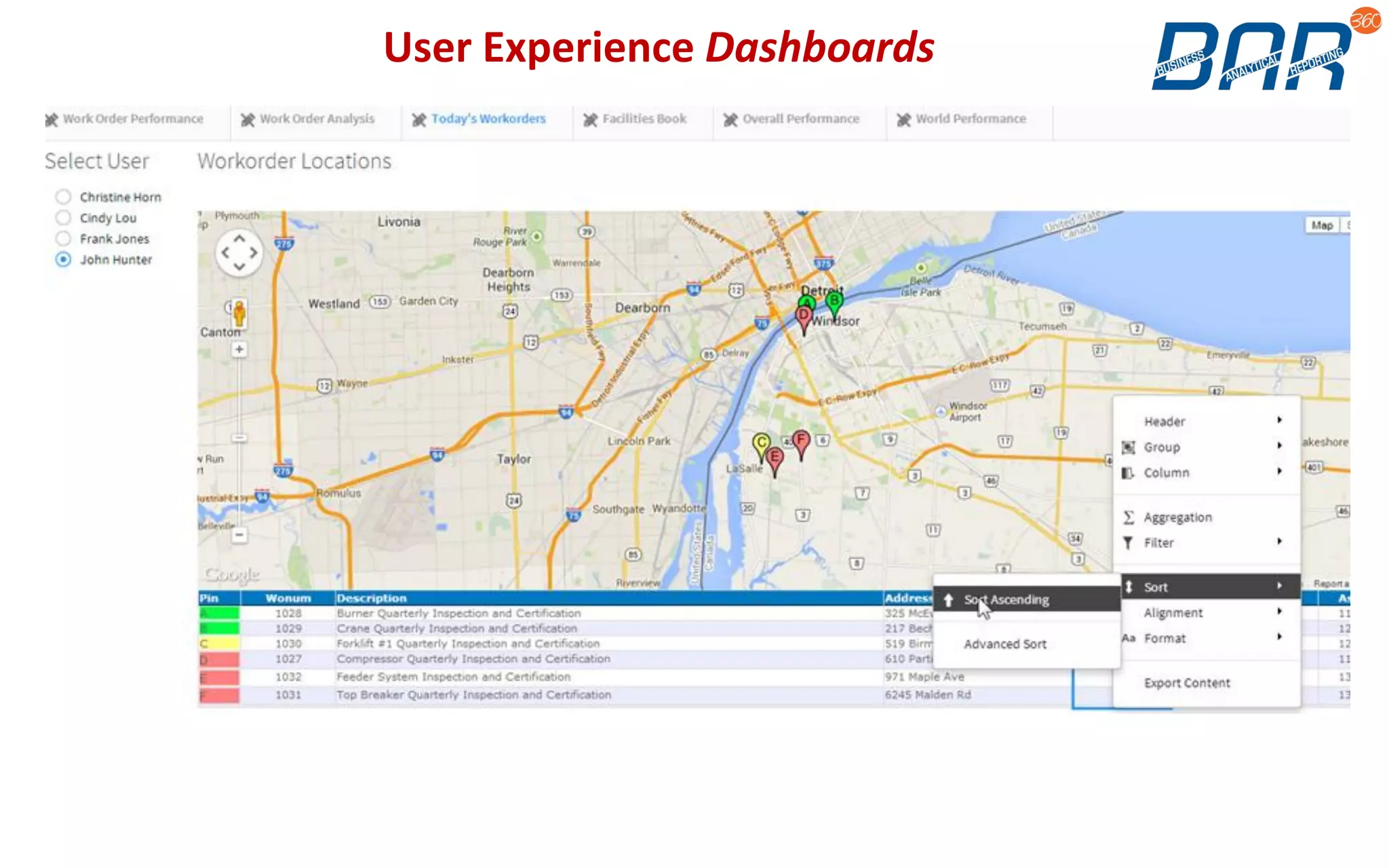Click the yellow map pin C

click(x=762, y=444)
